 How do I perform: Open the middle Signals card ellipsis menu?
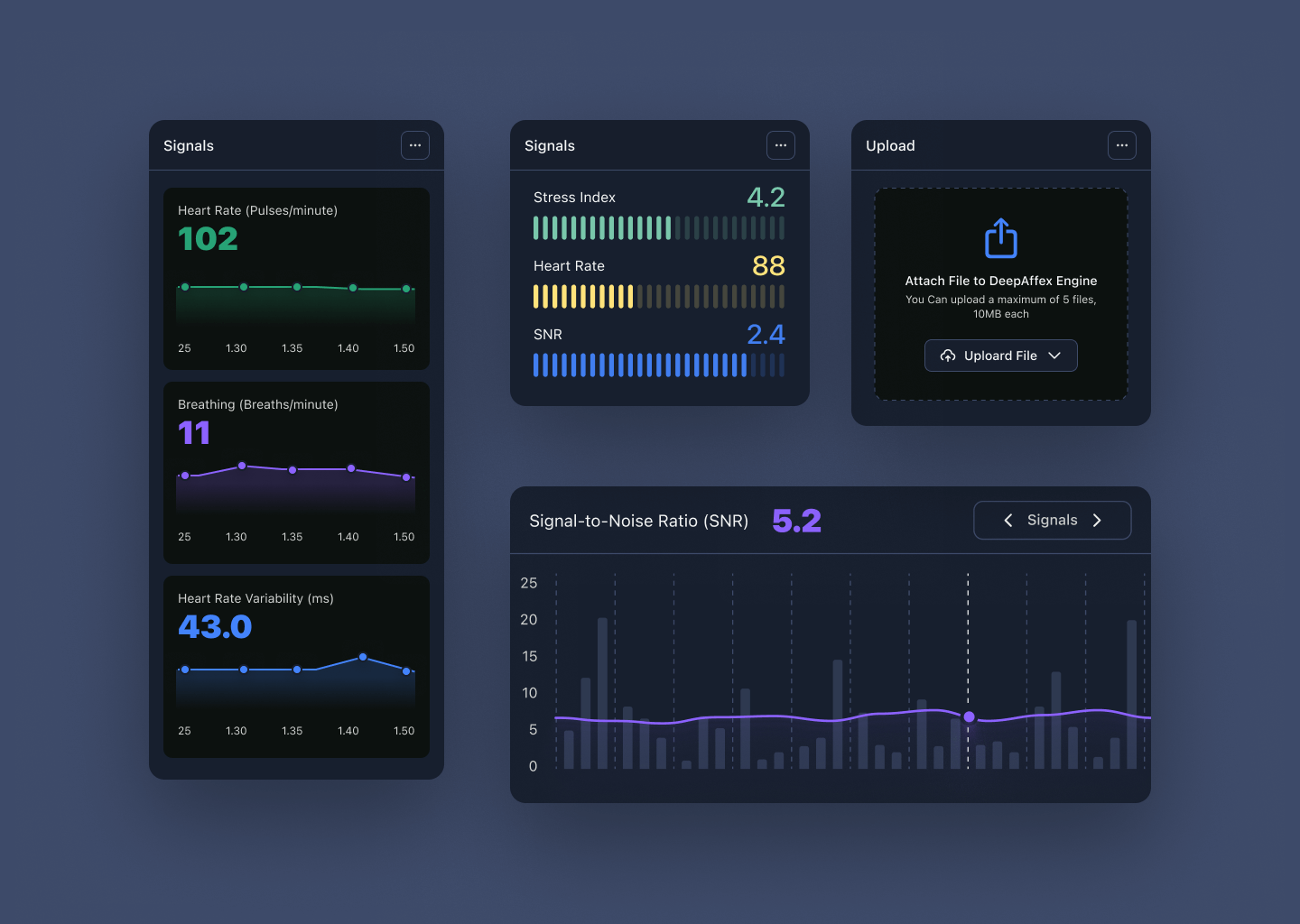click(x=781, y=145)
